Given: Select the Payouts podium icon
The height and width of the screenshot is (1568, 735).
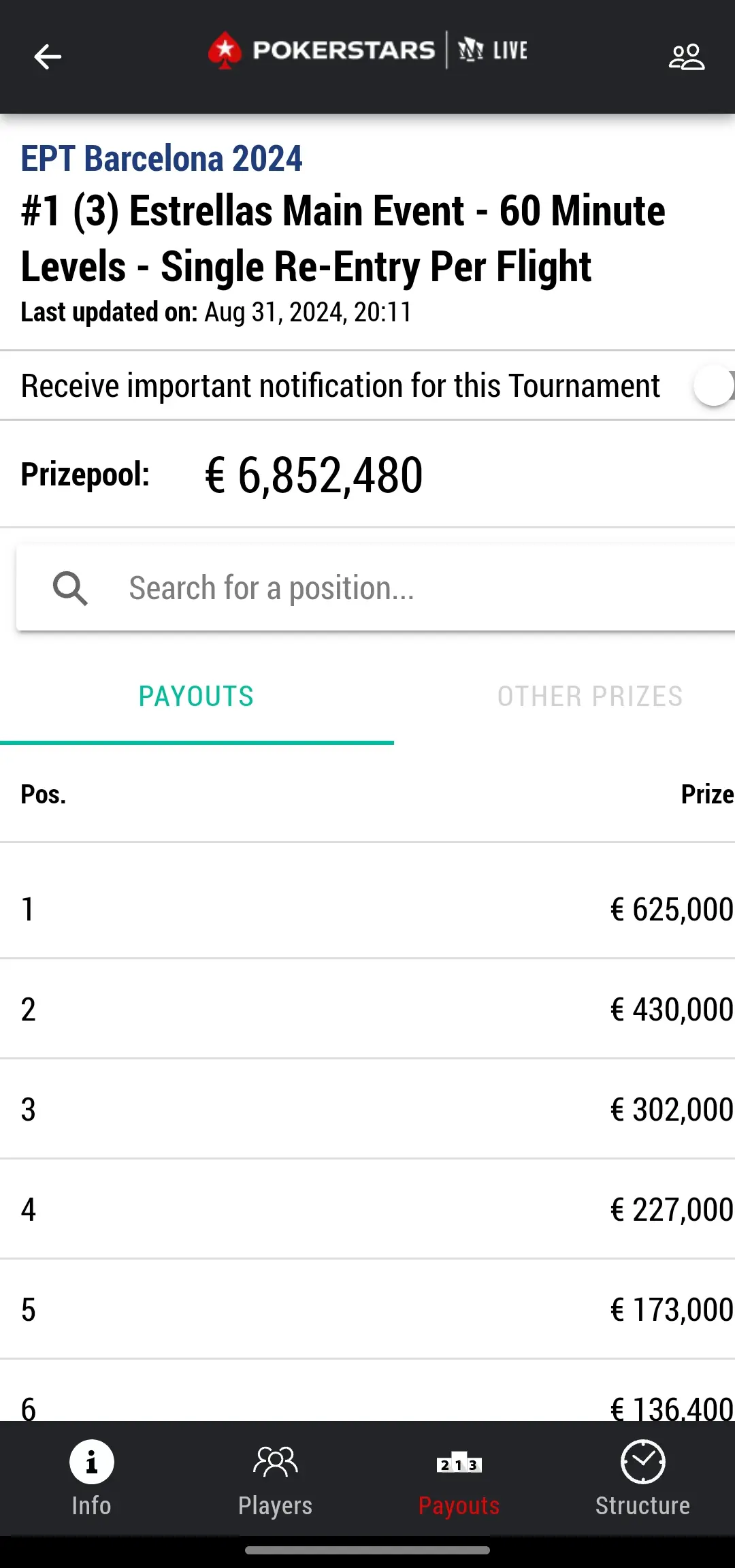Looking at the screenshot, I should pos(459,1463).
